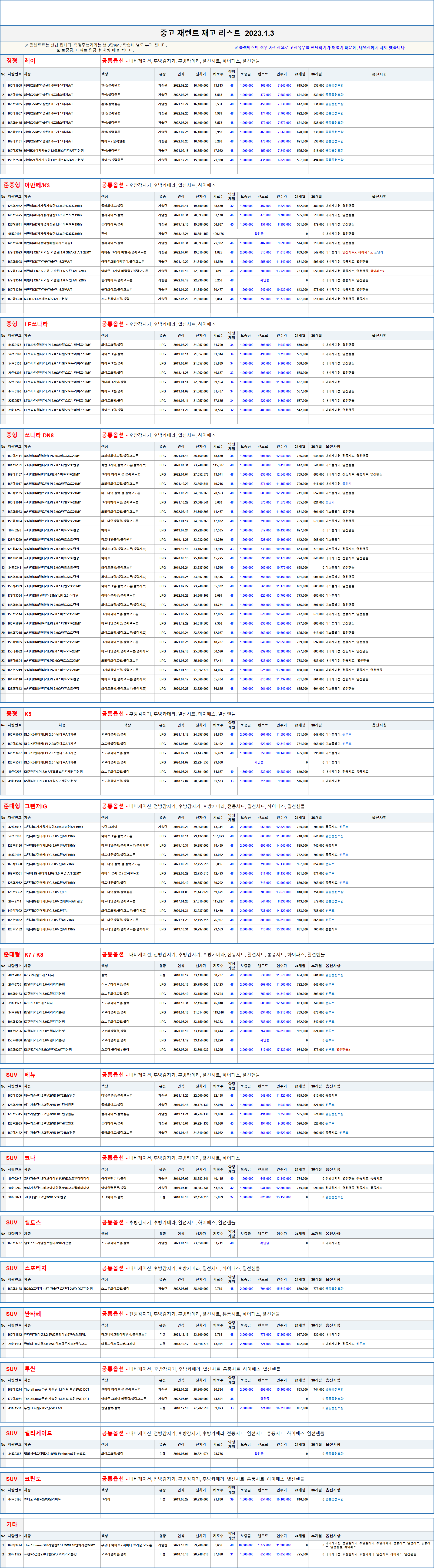Click 유종 column header in 코나 table
Image resolution: width=434 pixels, height=1568 pixels.
162,1169
